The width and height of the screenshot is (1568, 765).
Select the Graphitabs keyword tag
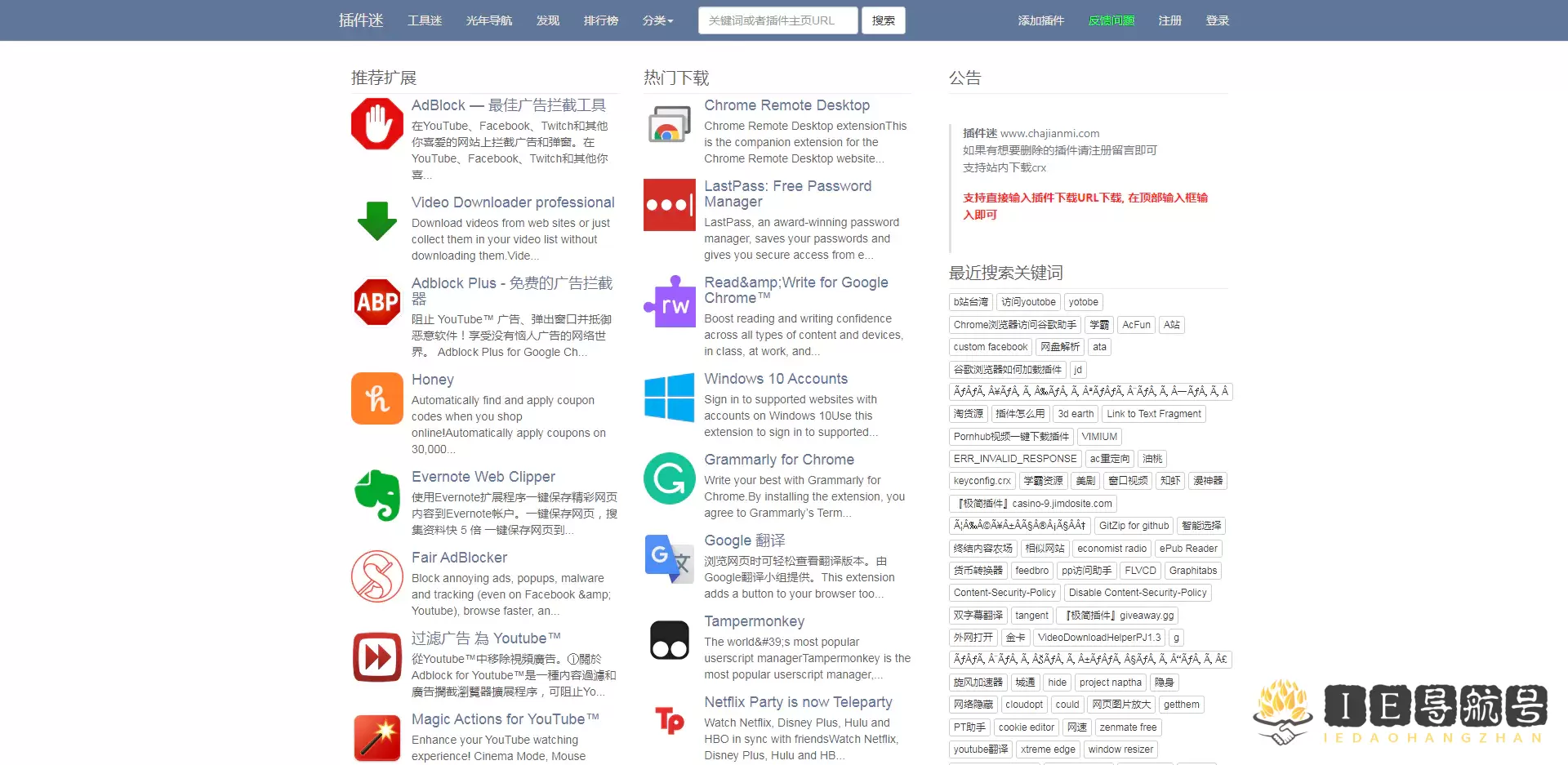(x=1193, y=571)
